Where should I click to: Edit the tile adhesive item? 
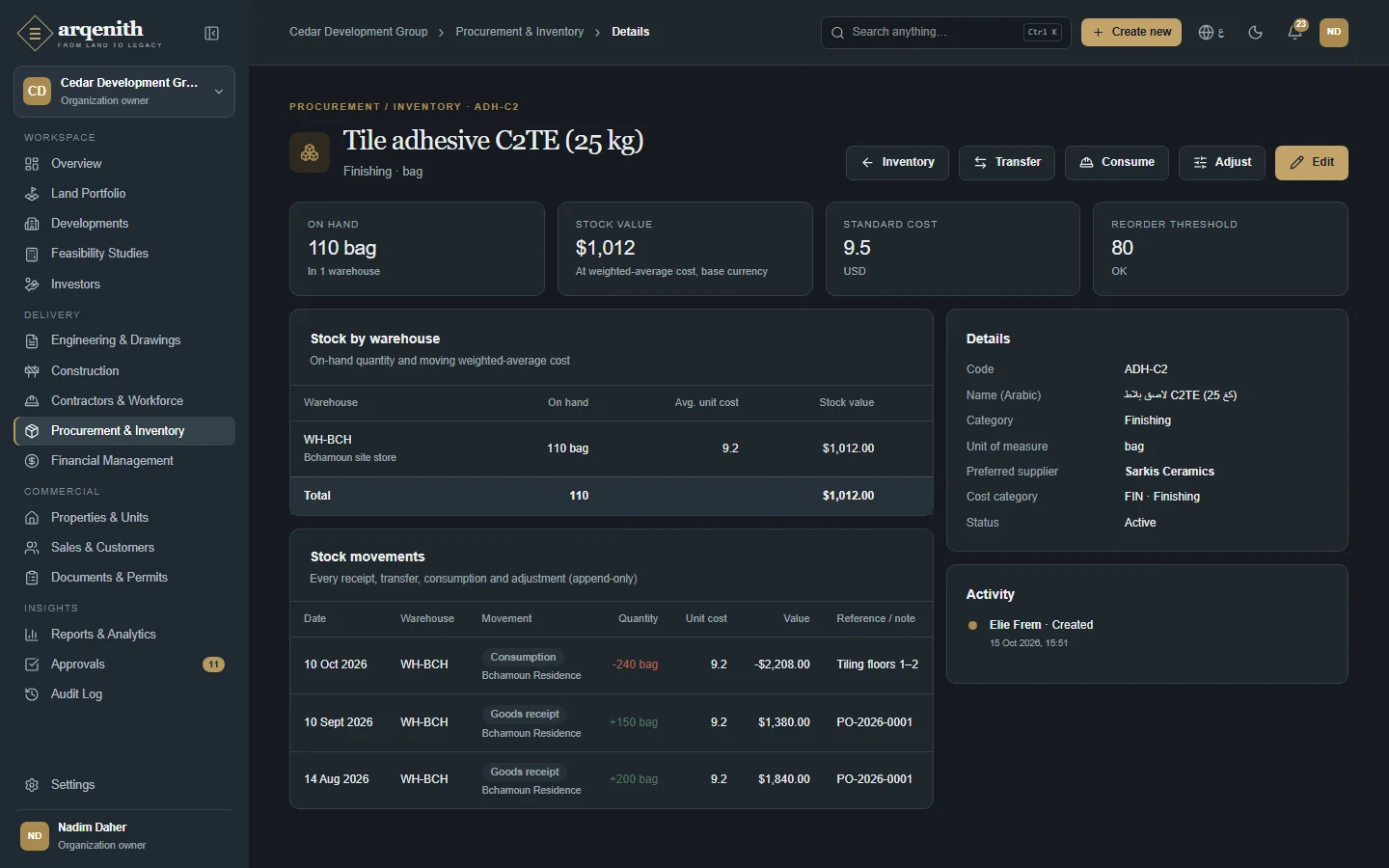click(x=1312, y=163)
